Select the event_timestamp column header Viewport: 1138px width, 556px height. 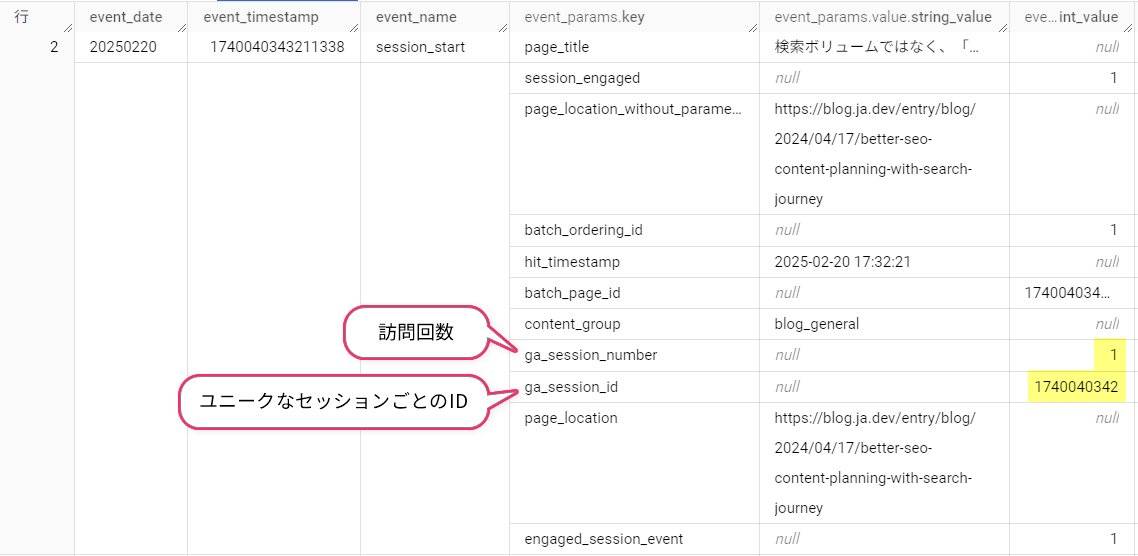pyautogui.click(x=274, y=17)
